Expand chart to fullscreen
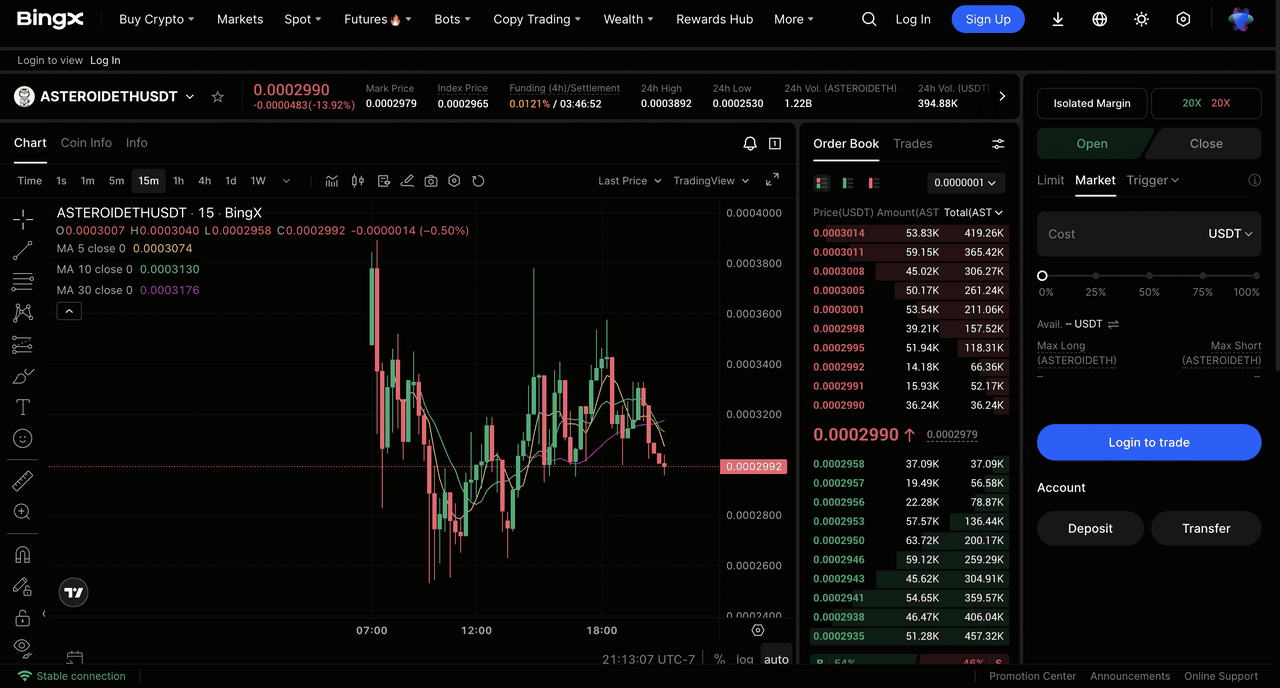This screenshot has height=688, width=1280. [772, 180]
